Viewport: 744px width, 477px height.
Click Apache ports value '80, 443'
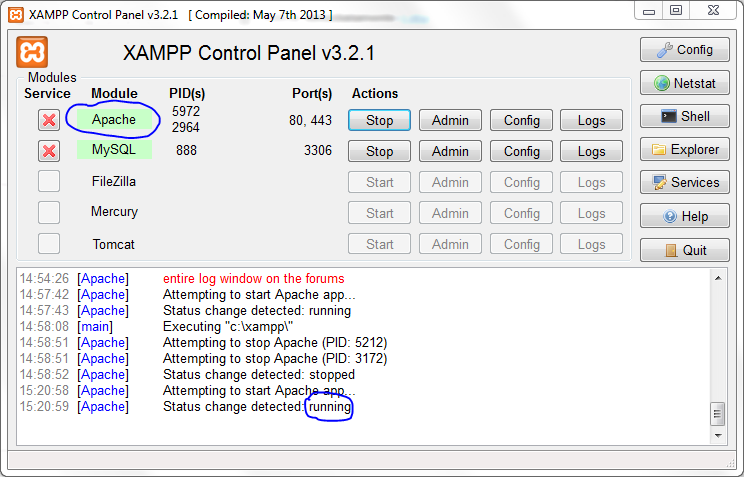[x=310, y=120]
